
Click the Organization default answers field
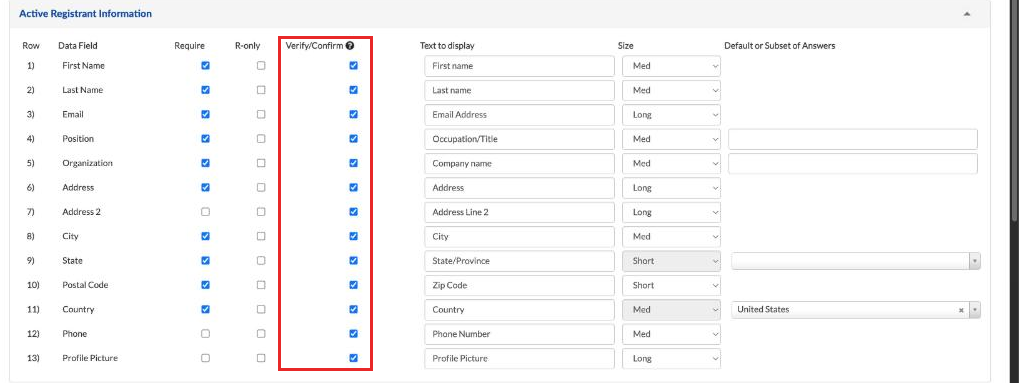(853, 164)
